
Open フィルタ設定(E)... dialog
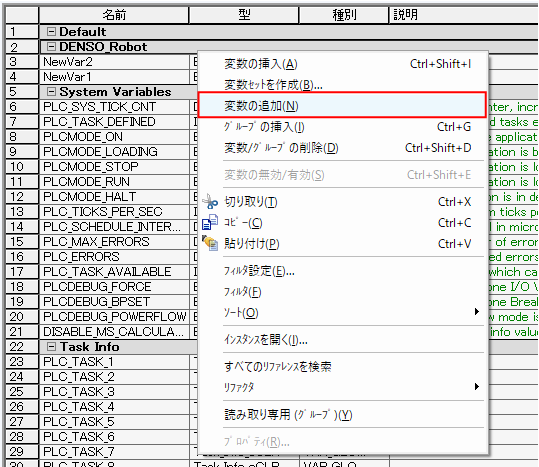342,271
